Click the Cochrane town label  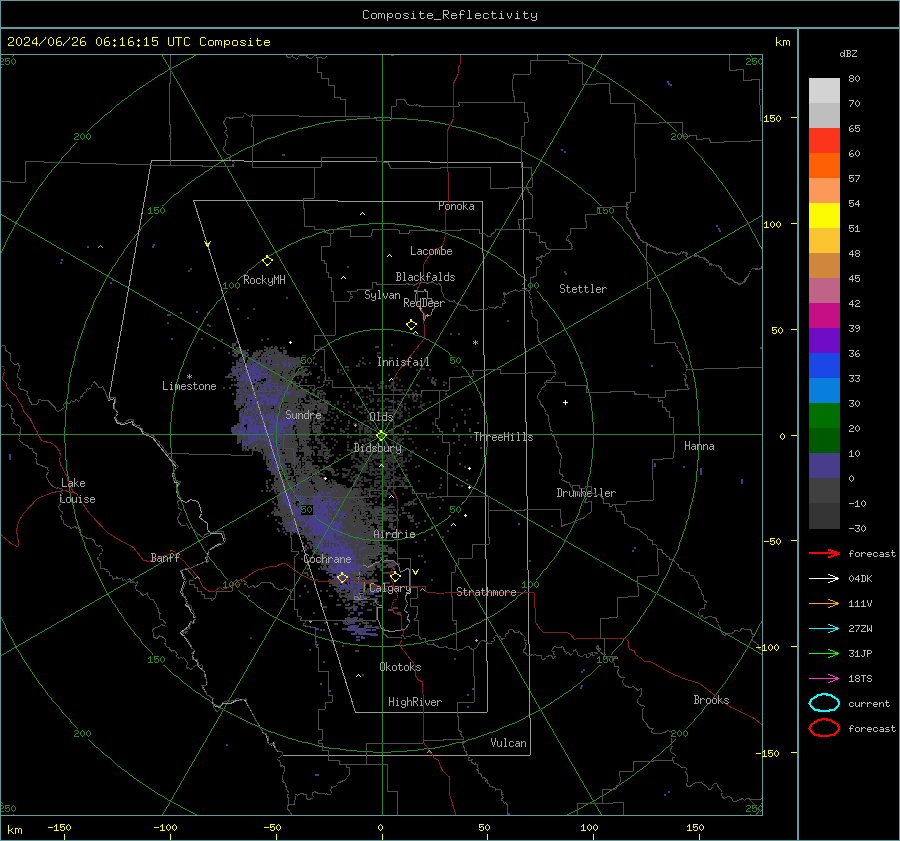pos(327,559)
